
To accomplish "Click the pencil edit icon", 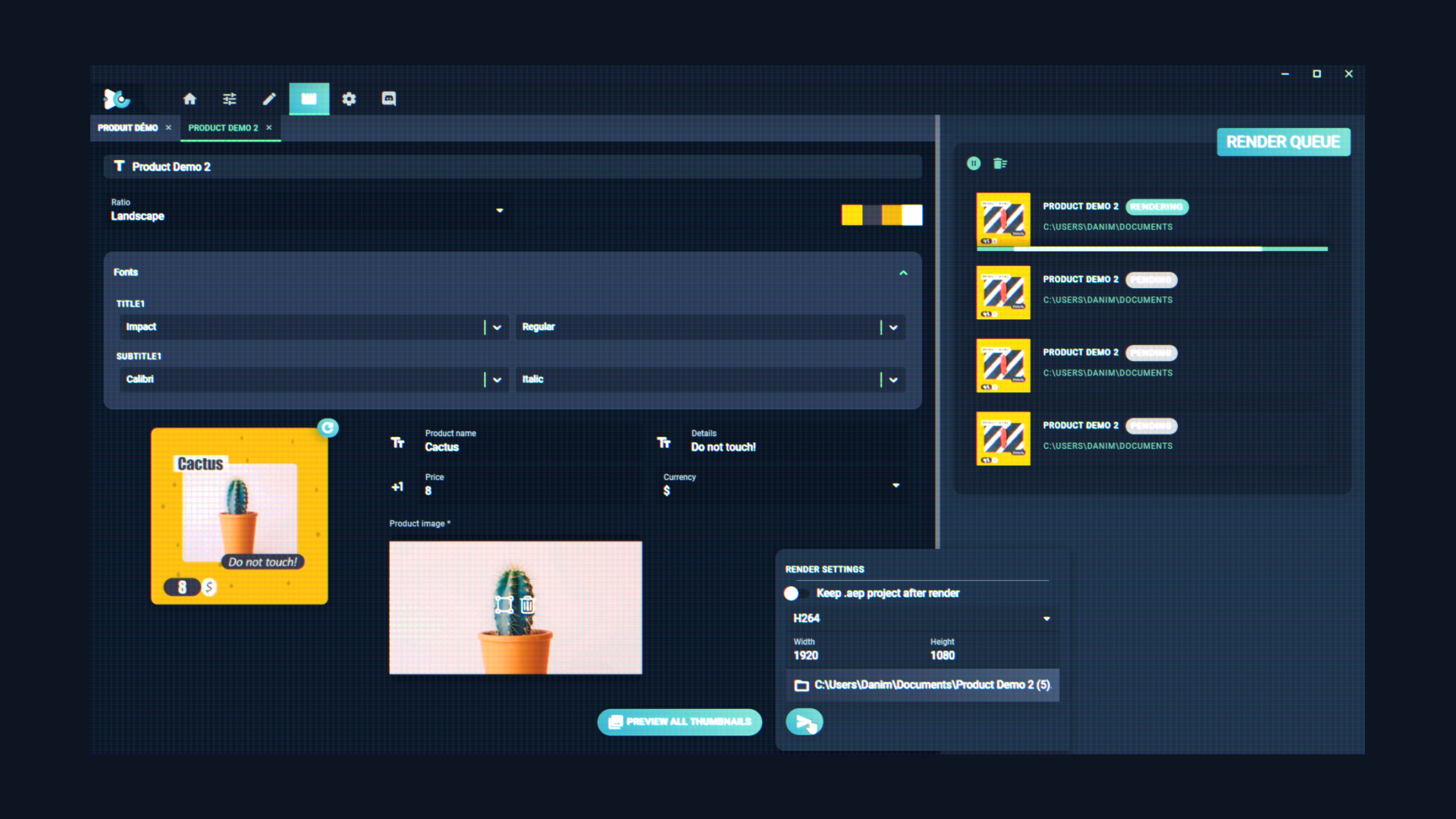I will click(269, 99).
